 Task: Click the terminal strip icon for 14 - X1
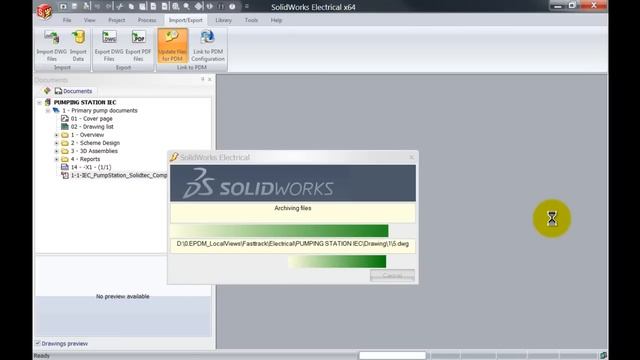point(64,167)
